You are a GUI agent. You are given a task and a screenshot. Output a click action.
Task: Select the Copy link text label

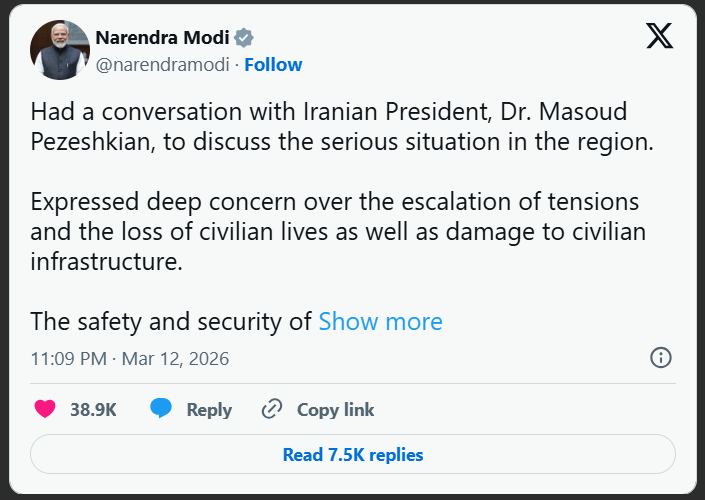click(x=335, y=410)
